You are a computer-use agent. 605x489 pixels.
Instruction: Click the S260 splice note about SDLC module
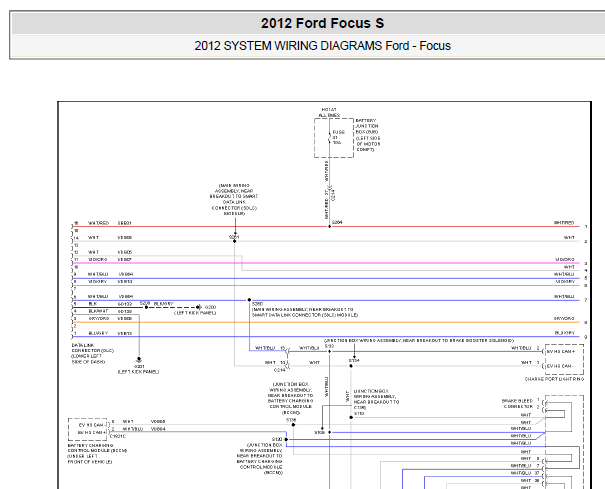305,312
